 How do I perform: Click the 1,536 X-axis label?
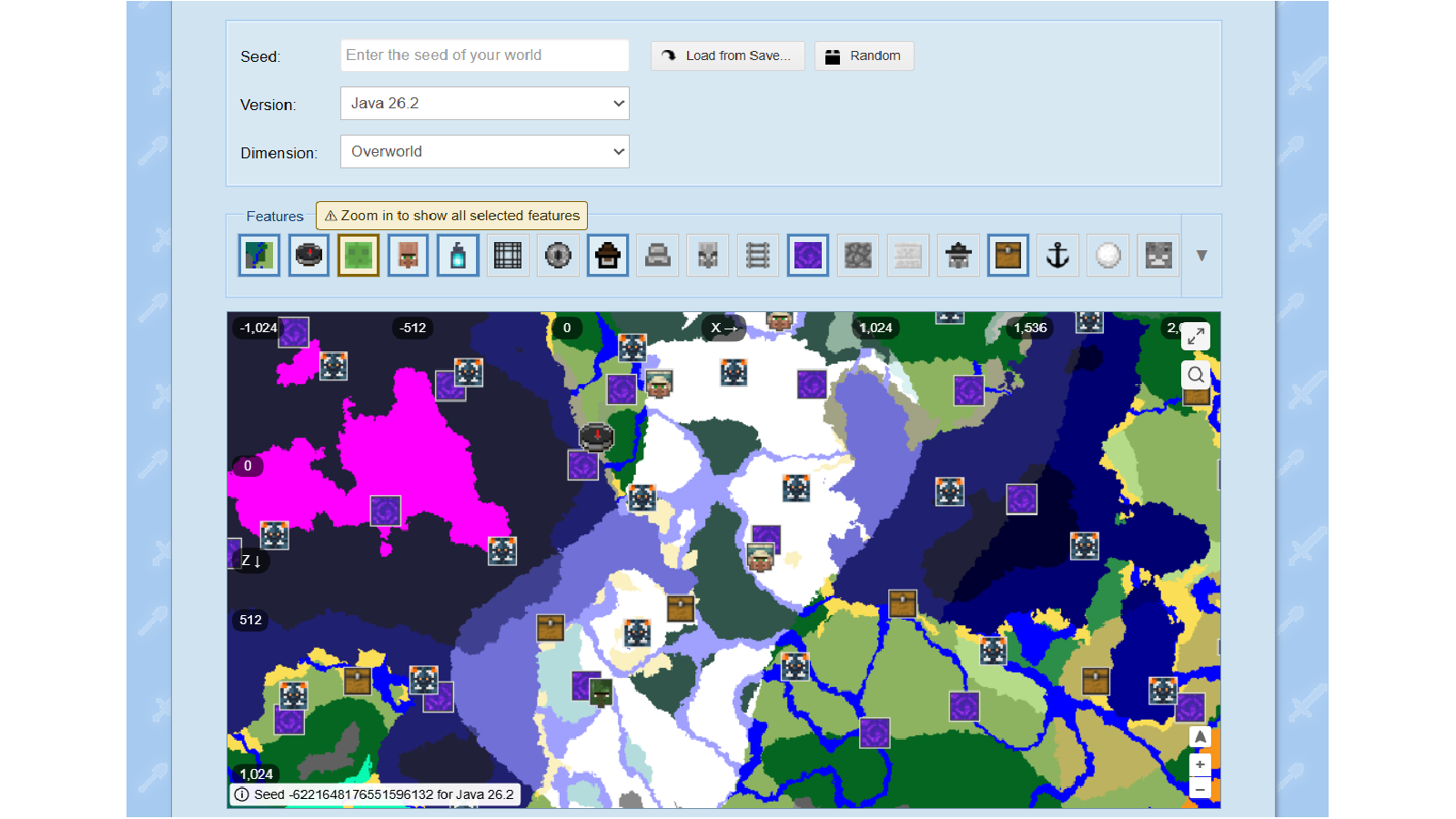click(x=1030, y=328)
